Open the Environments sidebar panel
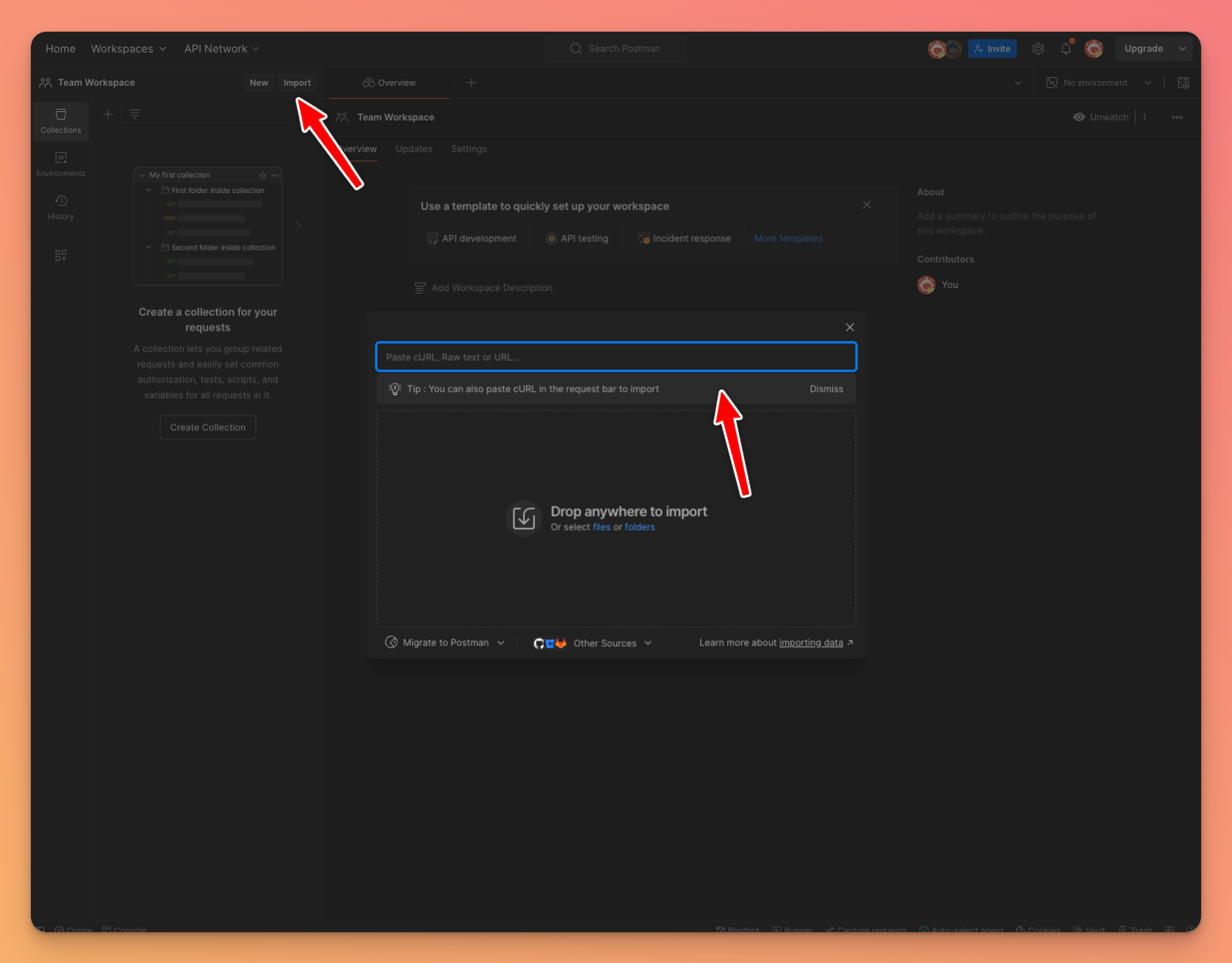This screenshot has width=1232, height=963. (x=60, y=164)
